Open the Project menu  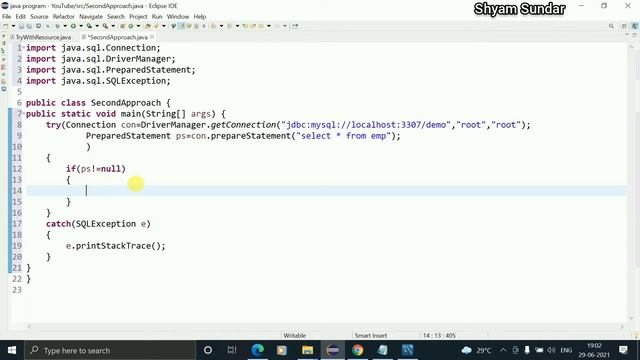coord(138,17)
